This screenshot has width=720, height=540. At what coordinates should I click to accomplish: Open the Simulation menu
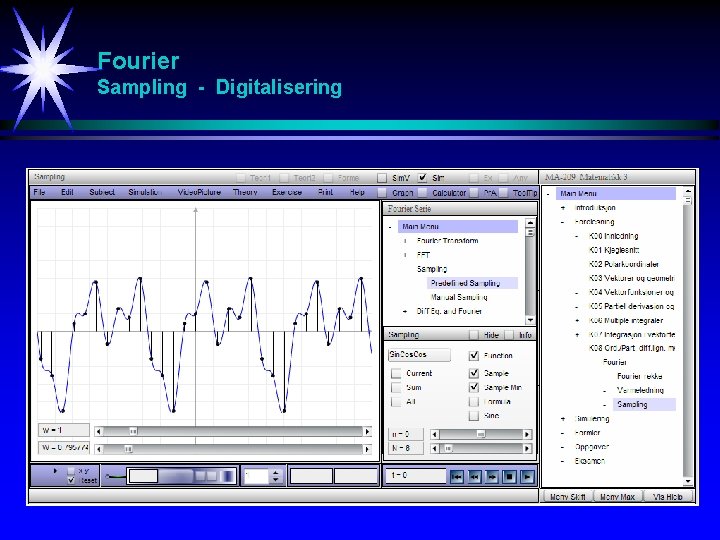point(145,192)
